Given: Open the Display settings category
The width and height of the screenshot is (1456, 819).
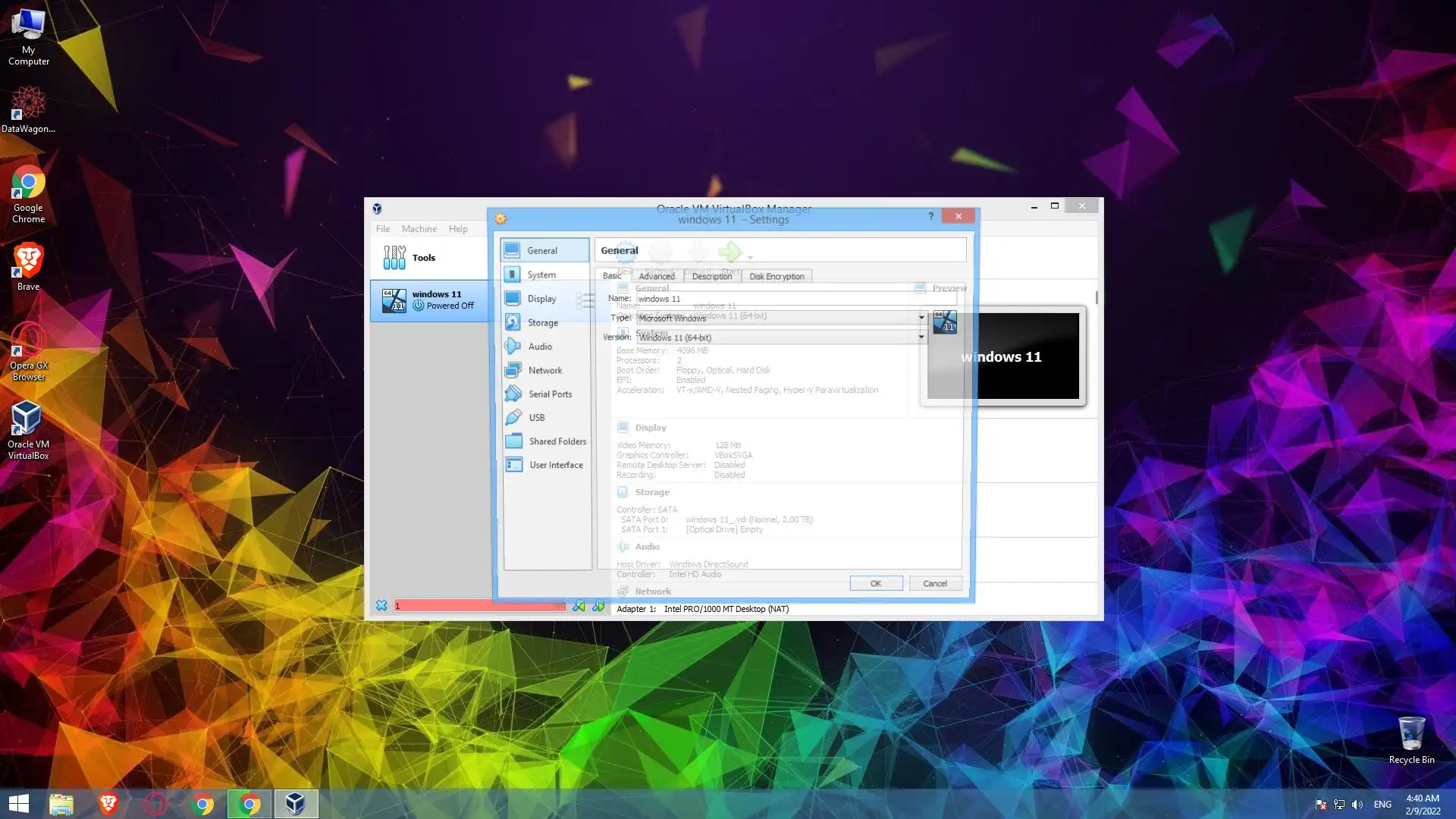Looking at the screenshot, I should click(x=541, y=299).
